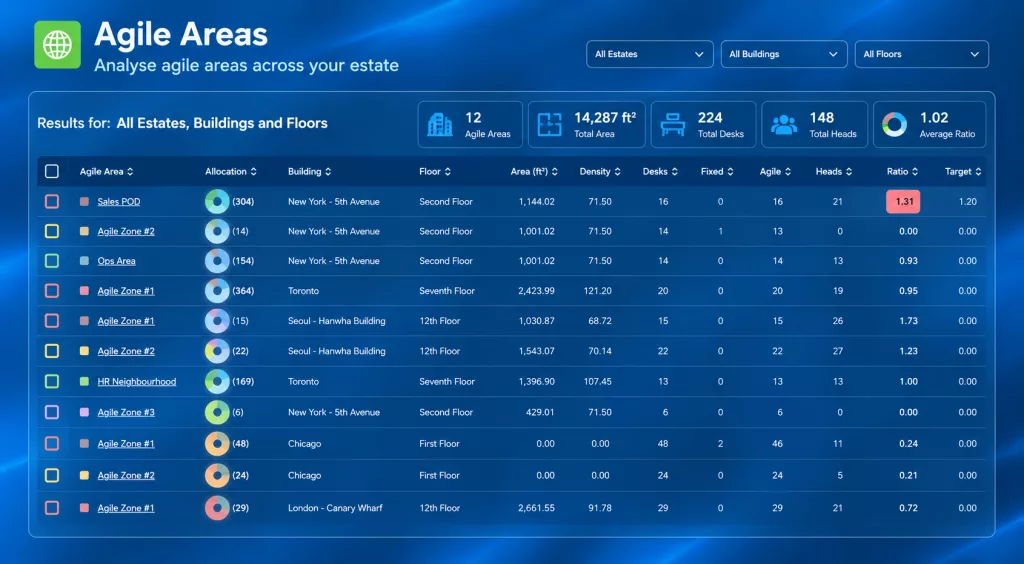Screen dimensions: 1024x564
Task: Sort table by Agile column
Action: click(775, 172)
